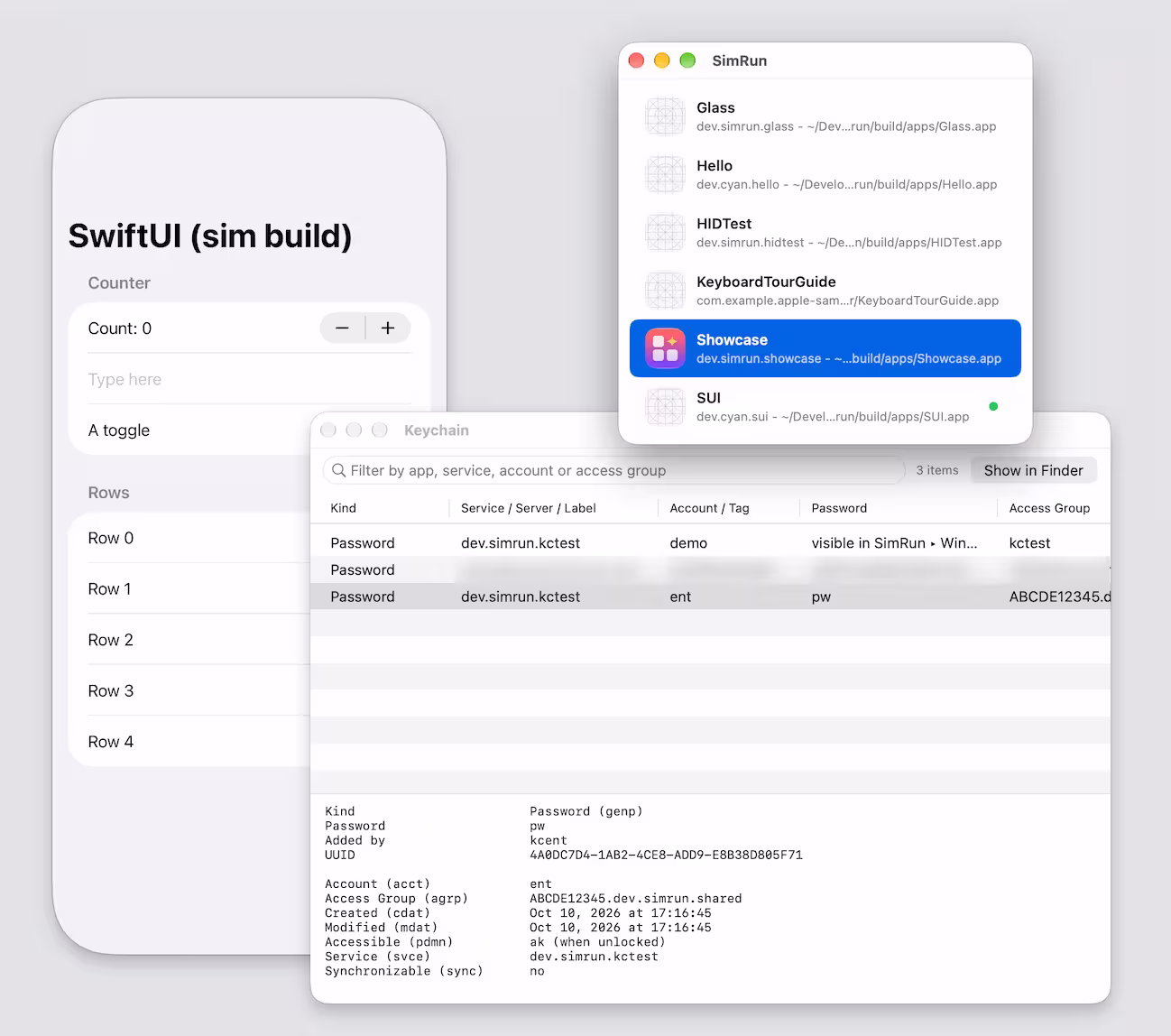The height and width of the screenshot is (1036, 1171).
Task: Select KeyboardTourGuide in the SimRun list
Action: click(x=825, y=291)
